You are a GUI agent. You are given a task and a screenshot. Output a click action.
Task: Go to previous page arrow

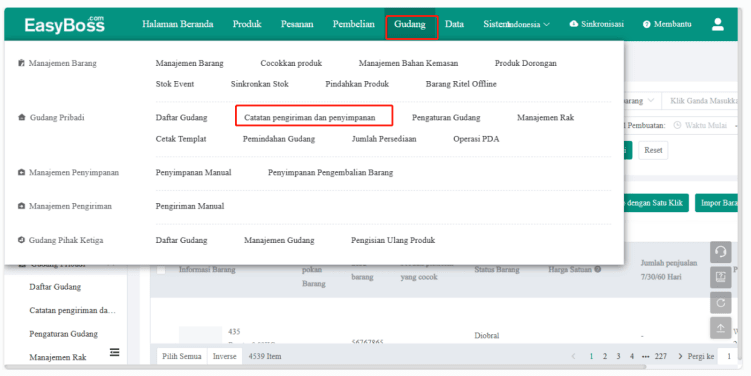[x=573, y=356]
